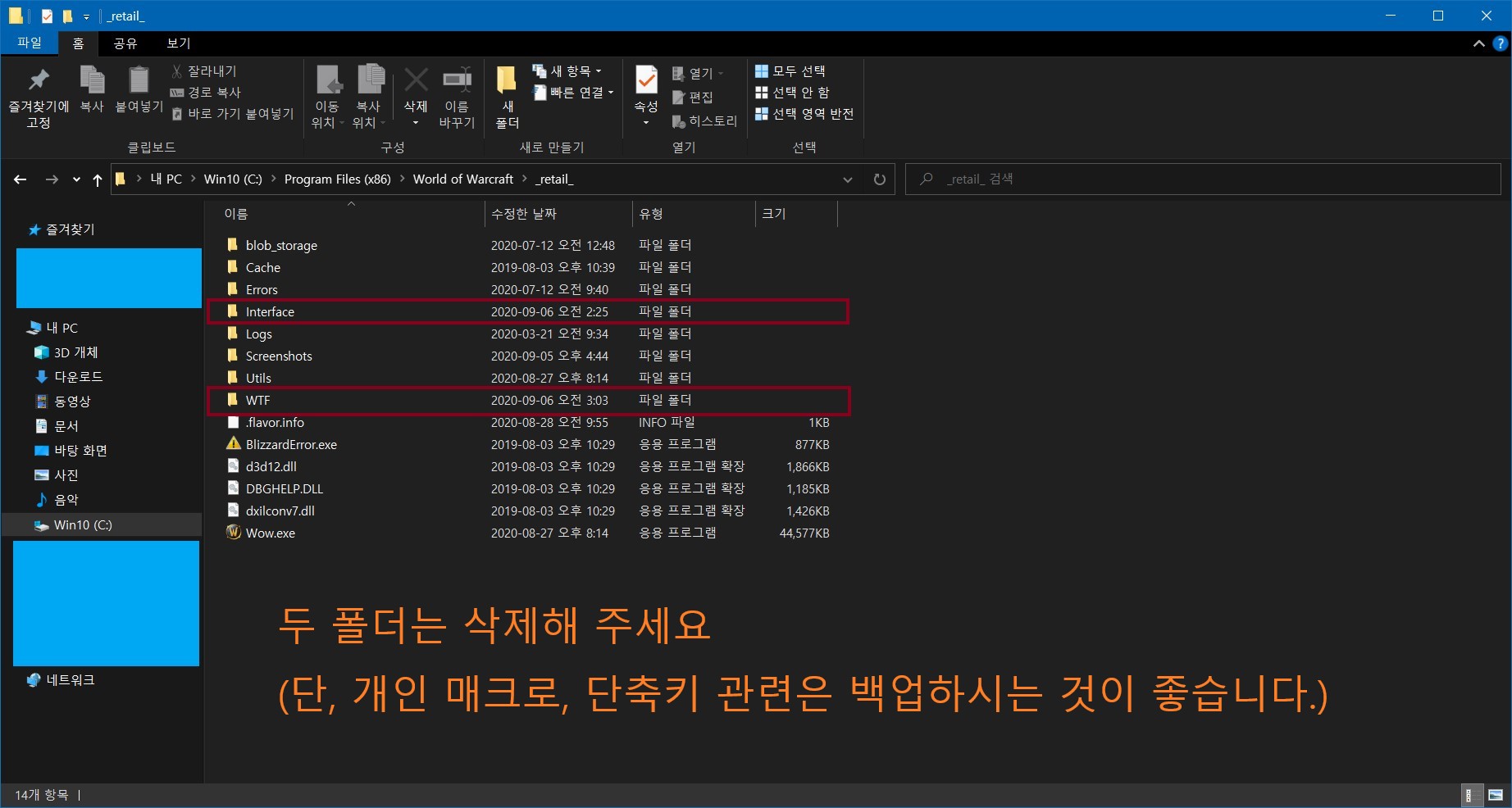Click the _retail_ search box
Screen dimensions: 1512x808
1203,179
